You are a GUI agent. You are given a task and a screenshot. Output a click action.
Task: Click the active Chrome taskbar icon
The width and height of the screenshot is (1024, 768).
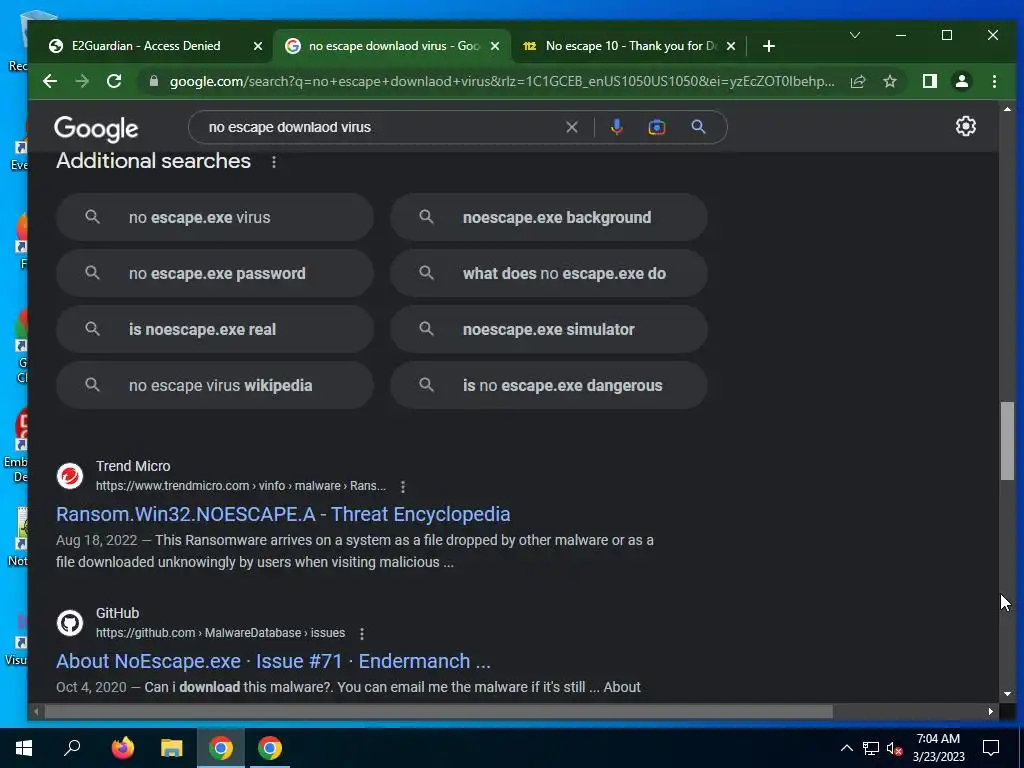tap(221, 748)
